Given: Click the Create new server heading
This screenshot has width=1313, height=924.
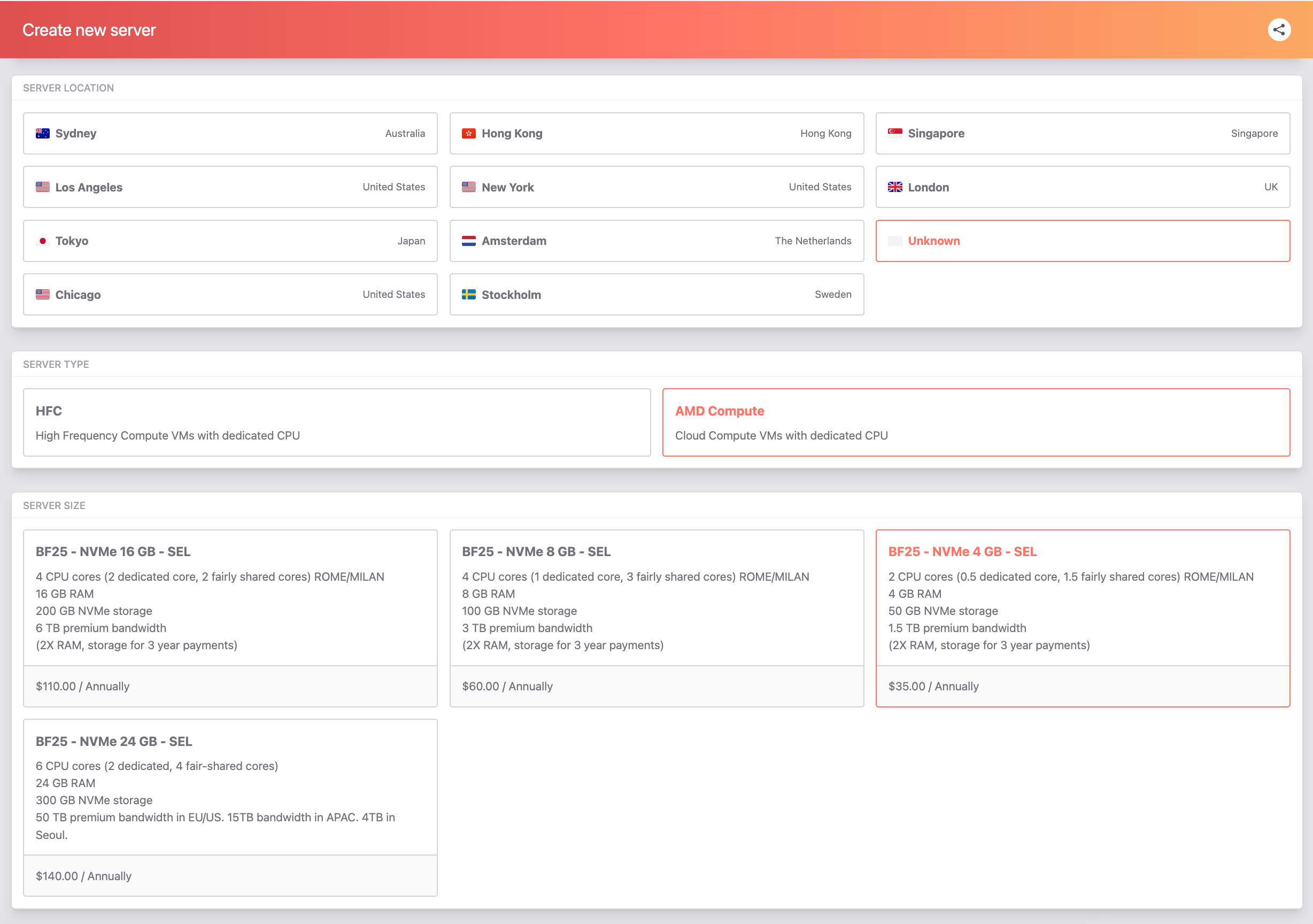Looking at the screenshot, I should click(89, 30).
